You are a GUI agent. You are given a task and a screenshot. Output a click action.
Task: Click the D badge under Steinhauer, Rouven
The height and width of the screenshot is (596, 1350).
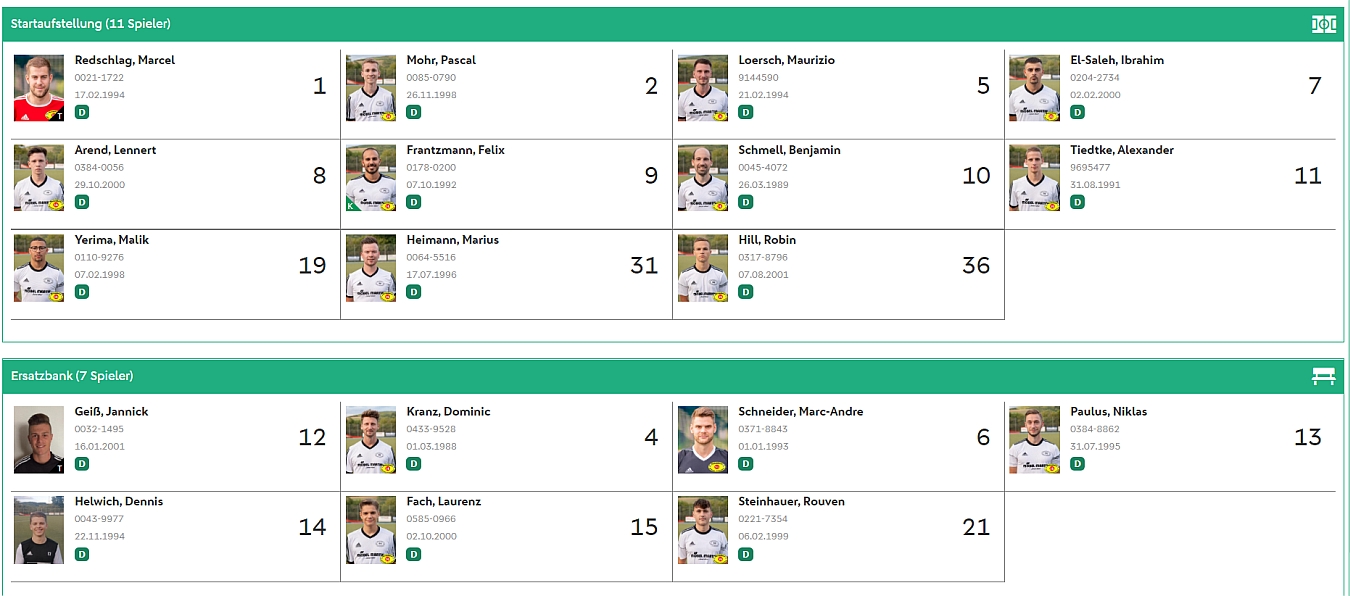coord(745,554)
